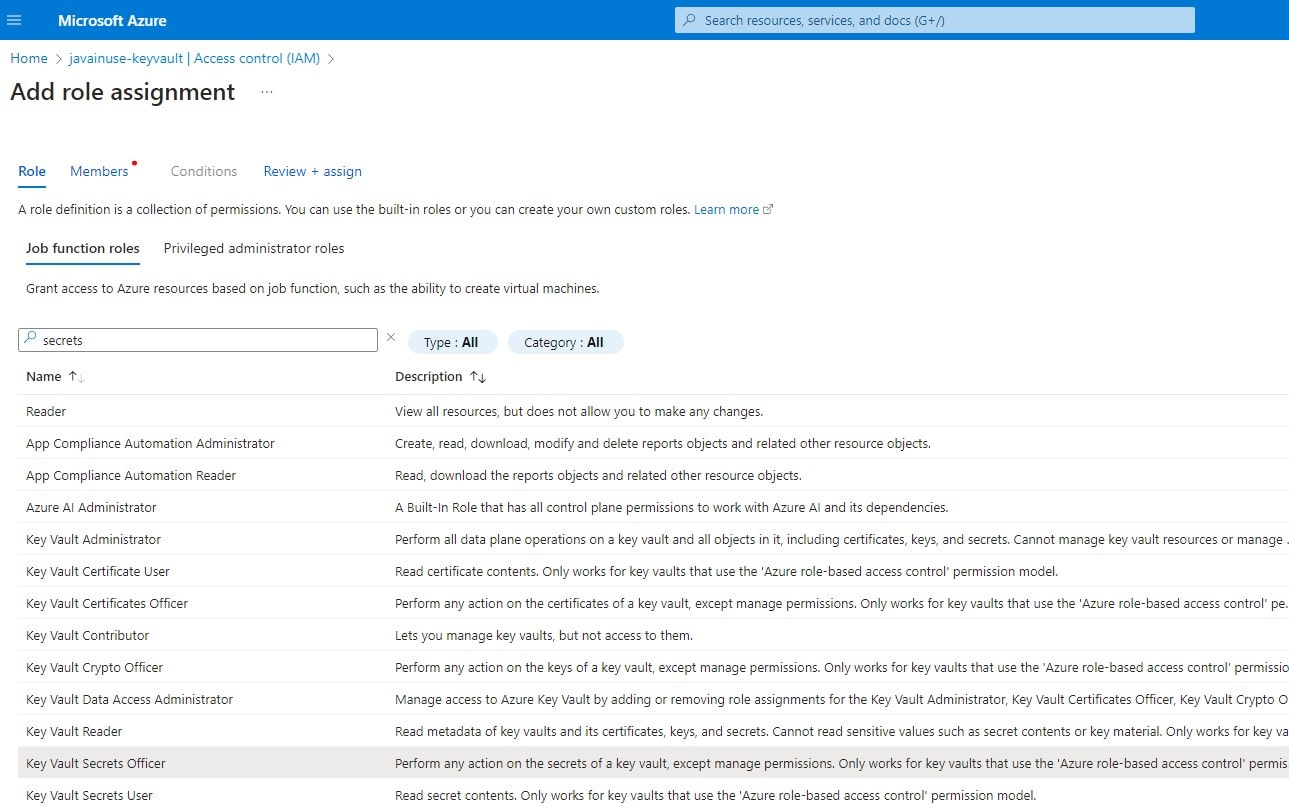Click the role search field containing secrets
This screenshot has height=810, width=1289.
(198, 340)
